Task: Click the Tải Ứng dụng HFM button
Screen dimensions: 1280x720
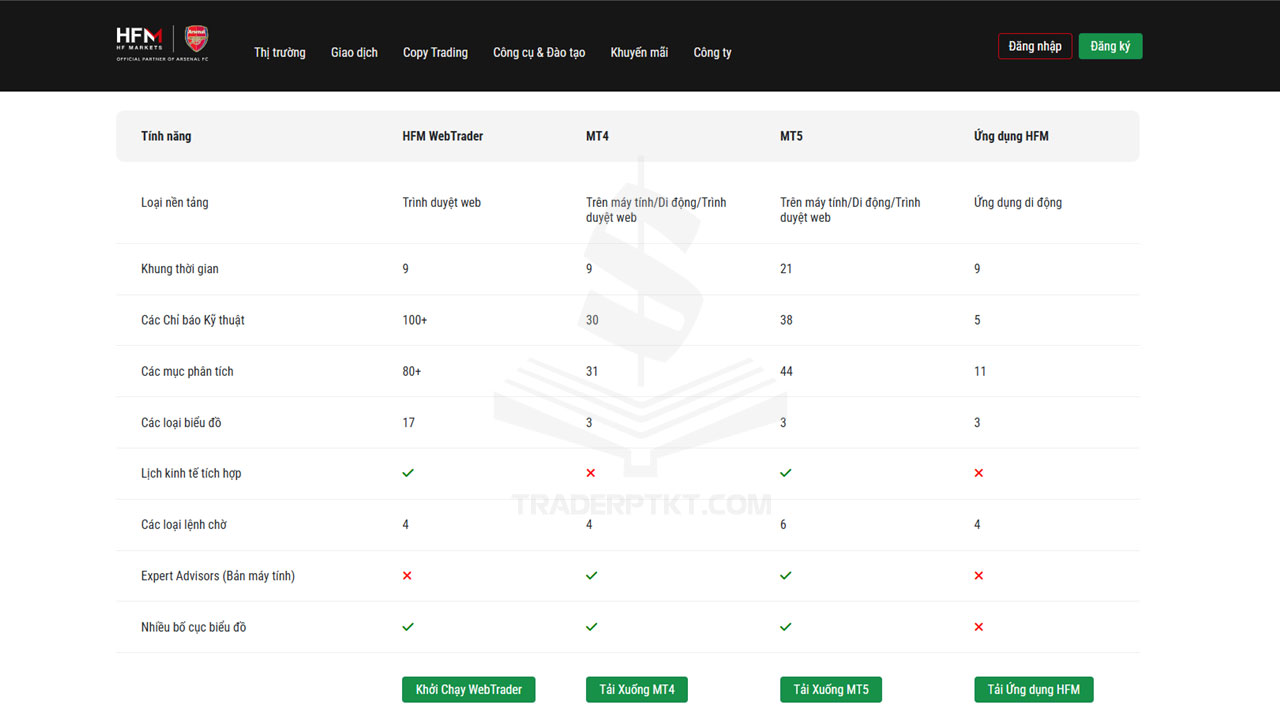Action: [x=1034, y=690]
